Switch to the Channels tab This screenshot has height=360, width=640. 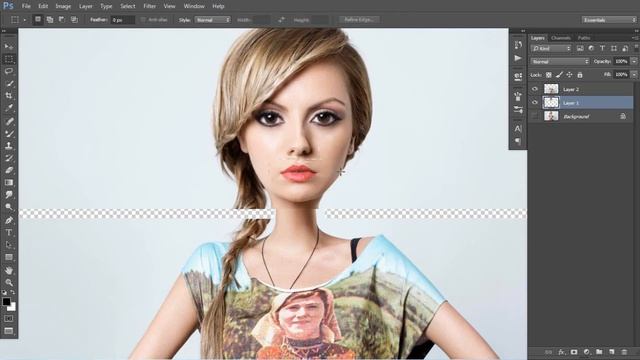[x=560, y=38]
